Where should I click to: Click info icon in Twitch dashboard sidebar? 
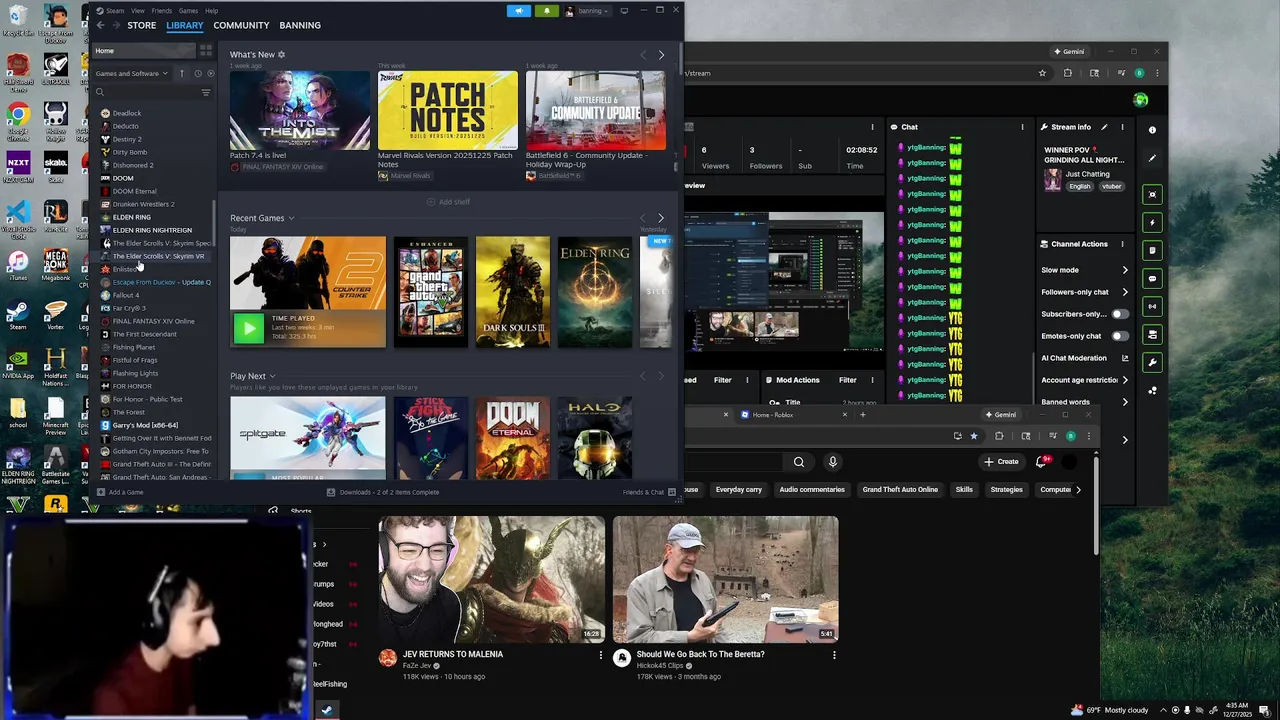[x=1152, y=130]
